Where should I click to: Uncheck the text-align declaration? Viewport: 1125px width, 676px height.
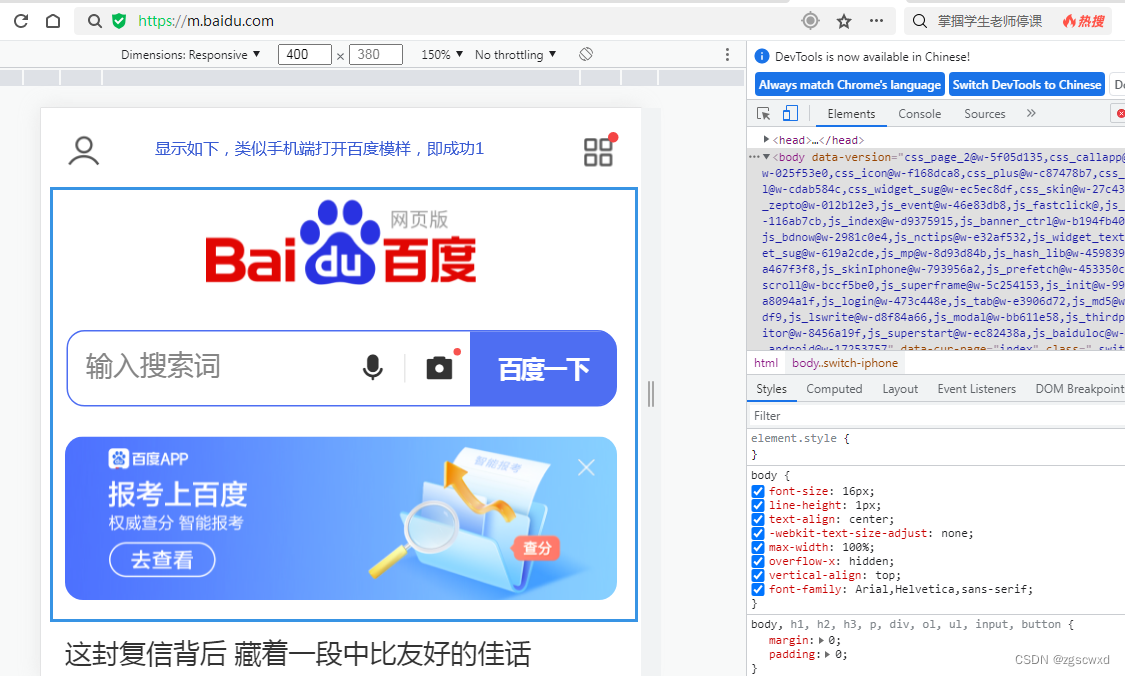(x=758, y=520)
